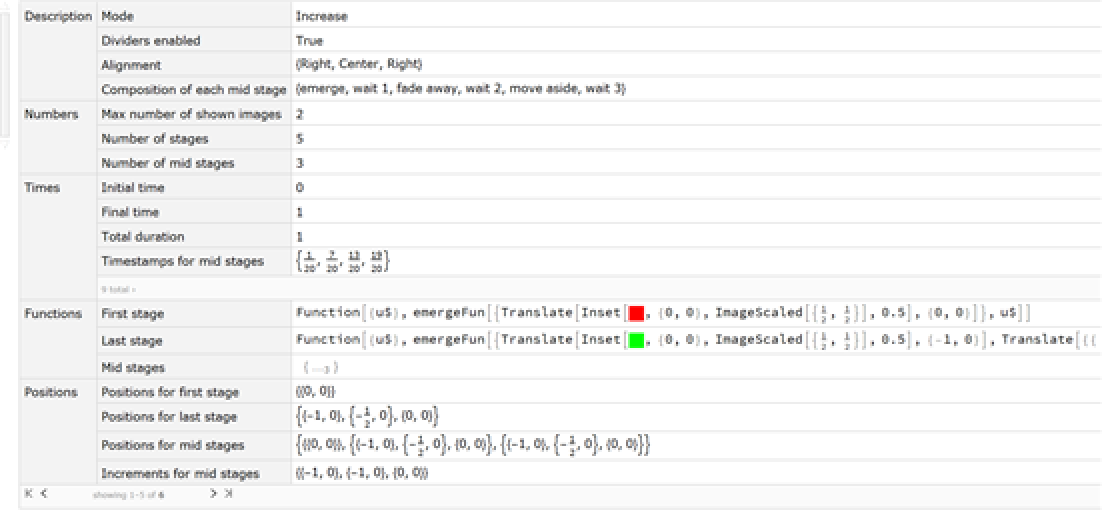Click the green color swatch in Last stage
Screen dimensions: 1104x524
[636, 340]
